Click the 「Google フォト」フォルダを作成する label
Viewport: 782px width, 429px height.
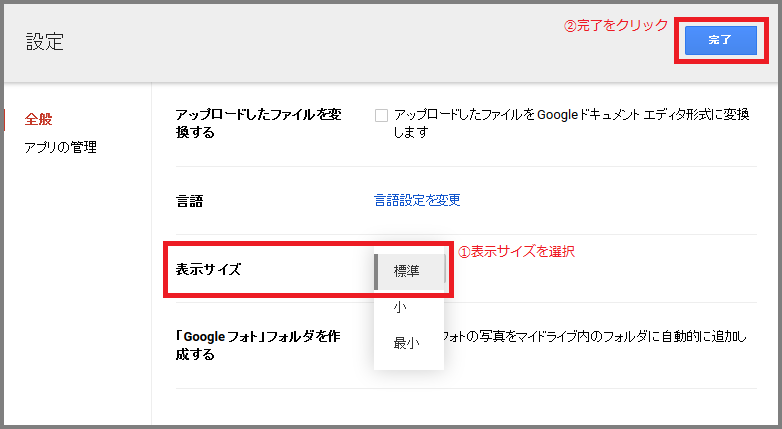258,345
